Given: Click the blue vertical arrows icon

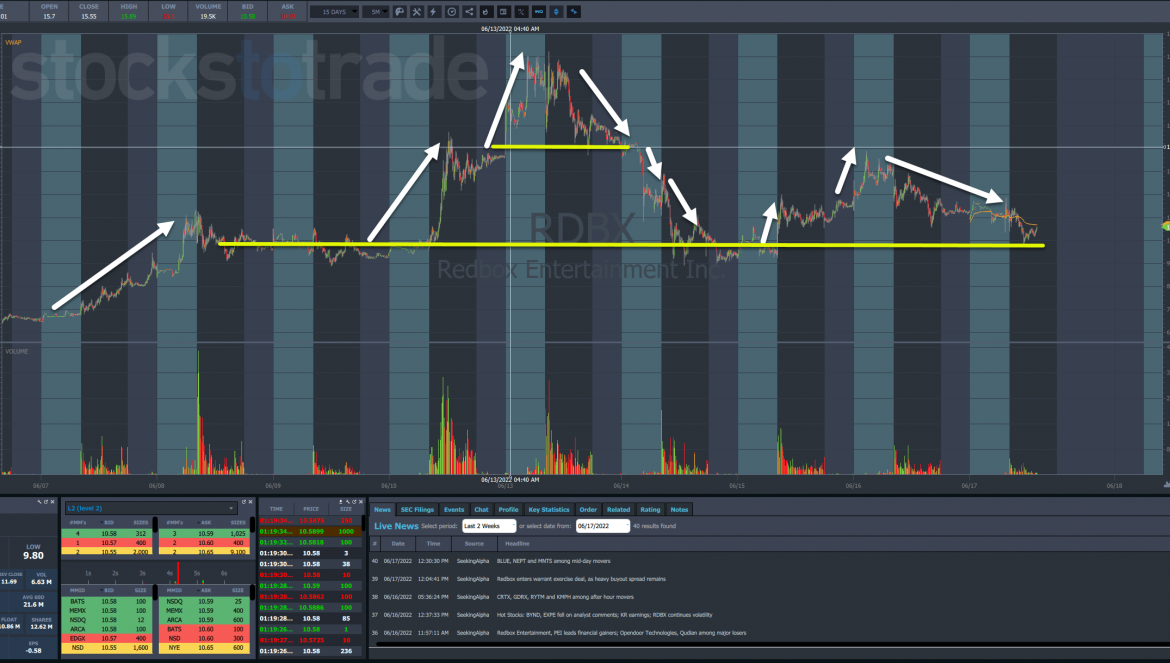Looking at the screenshot, I should pyautogui.click(x=556, y=12).
